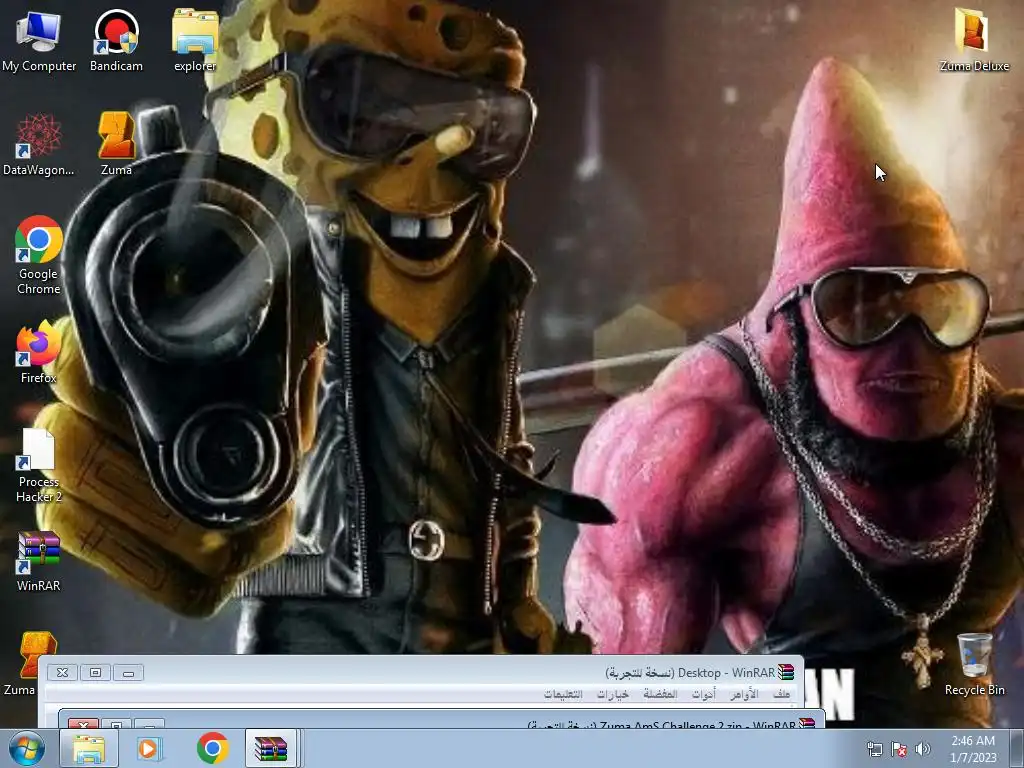The height and width of the screenshot is (768, 1024).
Task: Open the خيارات menu in WinRAR
Action: click(x=613, y=694)
